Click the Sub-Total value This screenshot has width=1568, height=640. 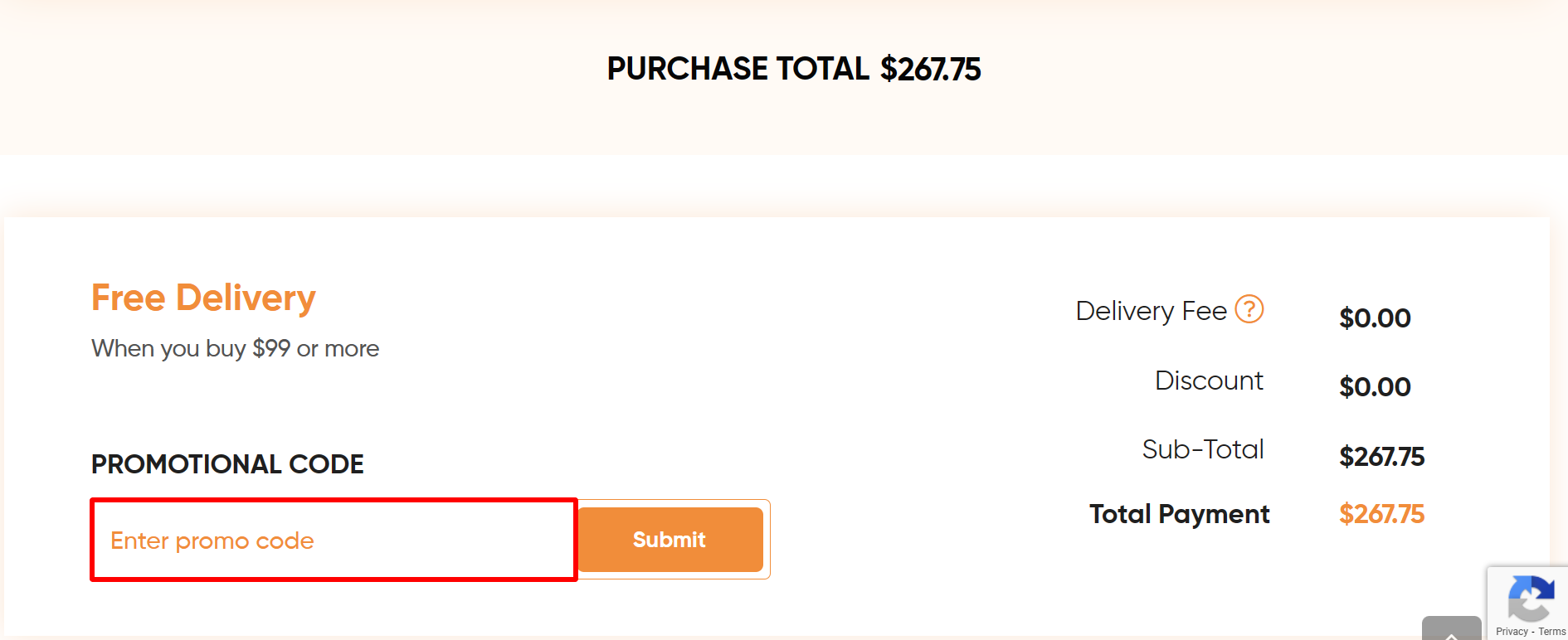point(1382,456)
